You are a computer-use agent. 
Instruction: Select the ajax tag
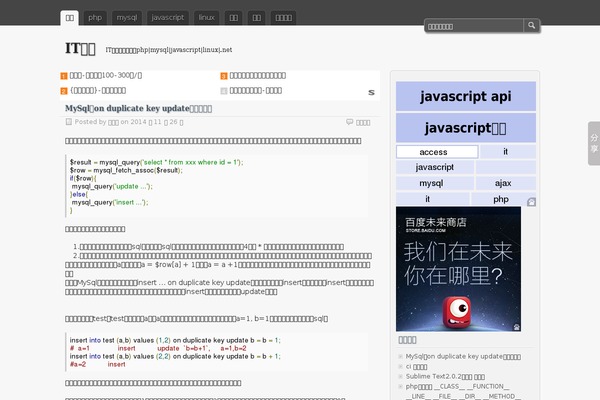(505, 183)
